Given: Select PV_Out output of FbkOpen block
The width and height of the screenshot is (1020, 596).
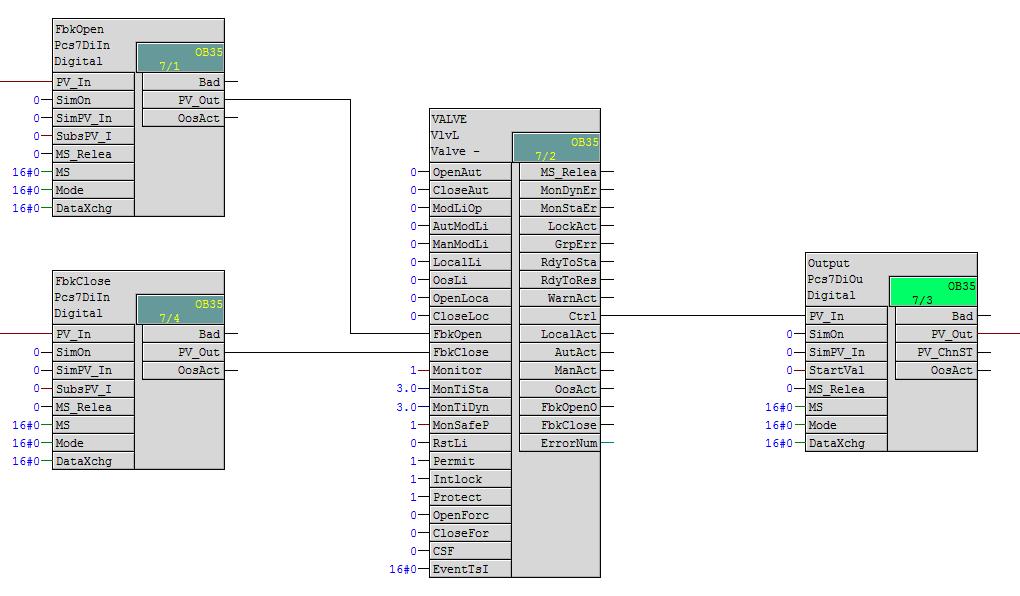Looking at the screenshot, I should point(183,100).
